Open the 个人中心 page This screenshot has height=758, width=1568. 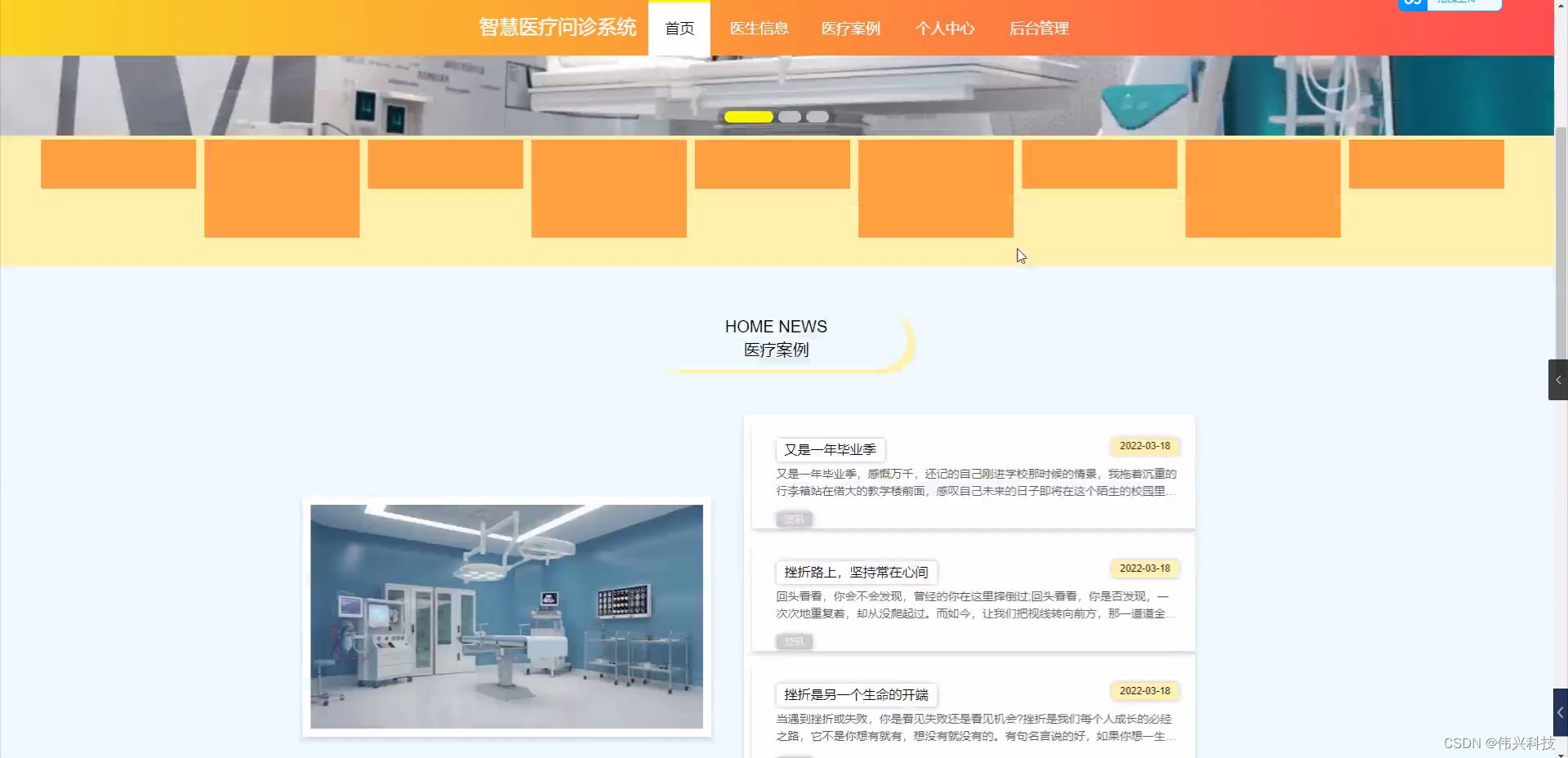[x=945, y=29]
